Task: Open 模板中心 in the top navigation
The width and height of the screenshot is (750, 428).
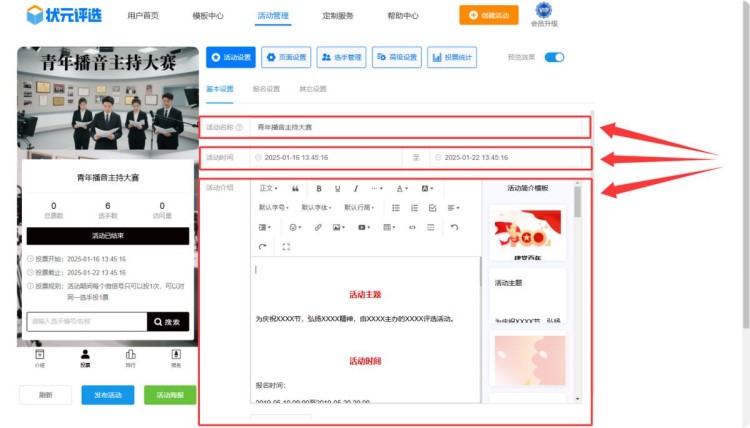Action: click(x=207, y=16)
